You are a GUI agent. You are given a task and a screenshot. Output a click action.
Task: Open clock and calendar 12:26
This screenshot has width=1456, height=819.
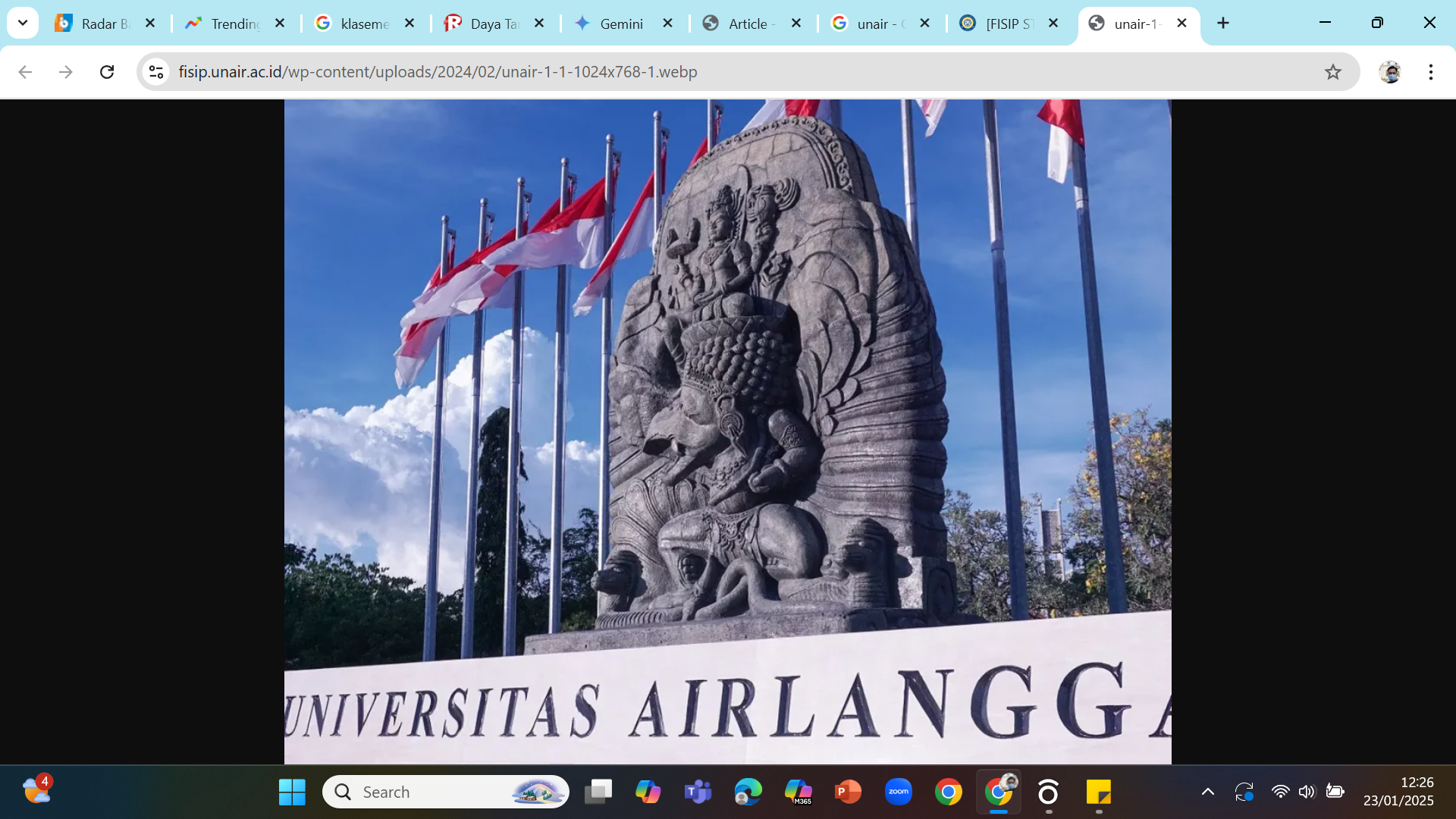coord(1399,792)
